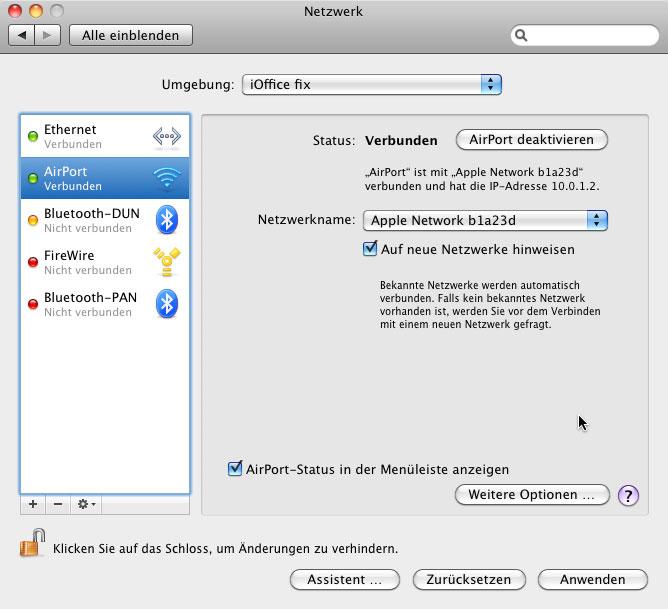
Task: Click the IP-Adresse 10.0.1.2 description text
Action: 482,179
